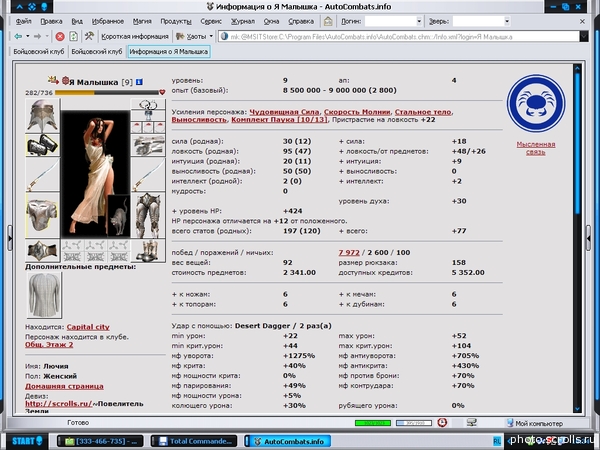Open the back button history dropdown
Viewport: 600px width, 450px height.
(28, 36)
